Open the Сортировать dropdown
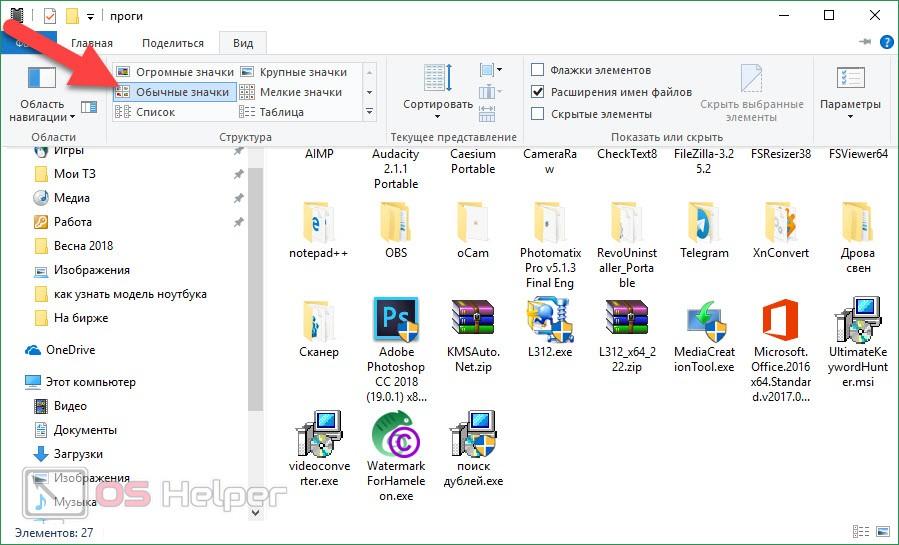 438,104
